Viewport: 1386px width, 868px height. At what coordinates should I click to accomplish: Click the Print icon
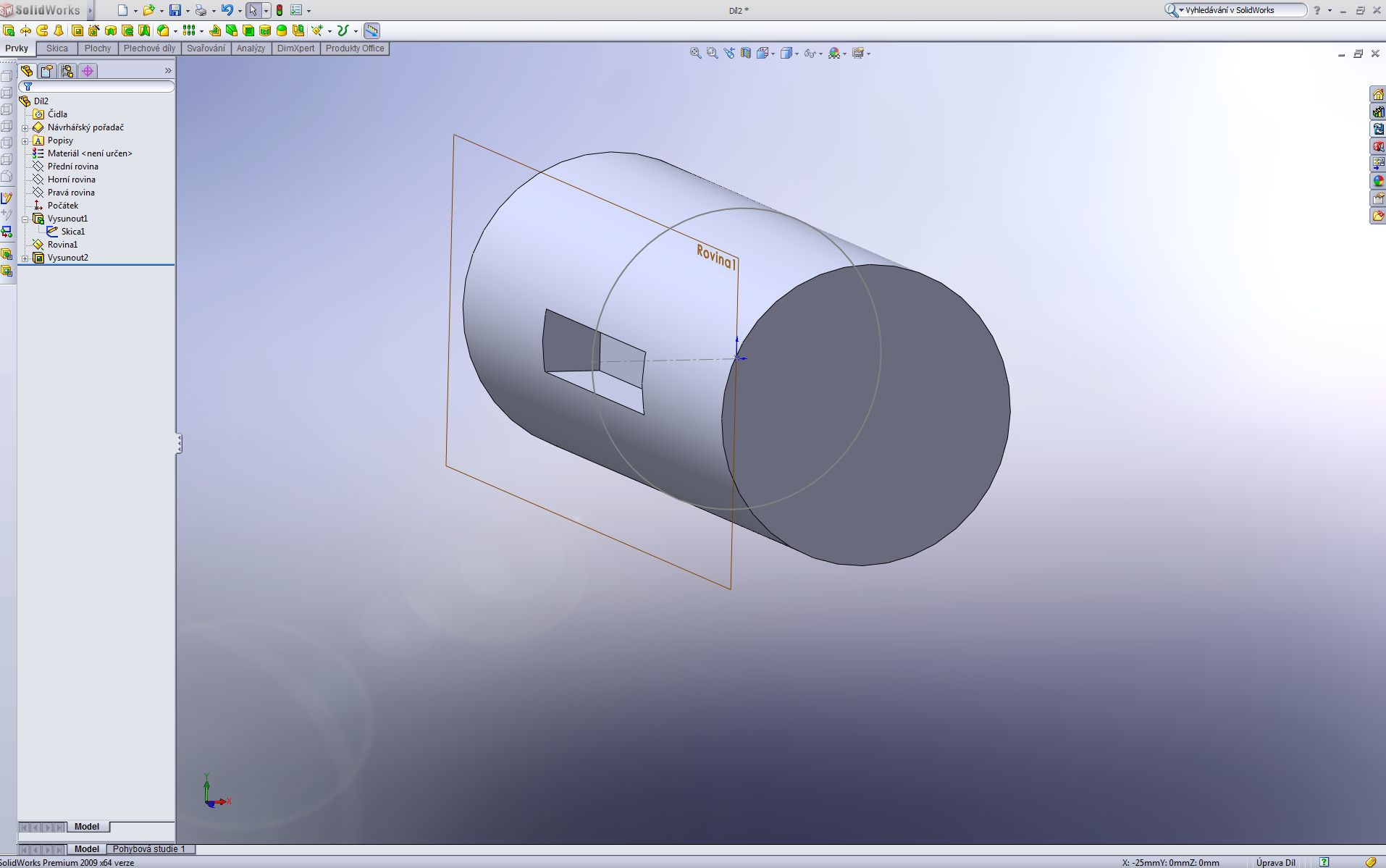coord(201,10)
